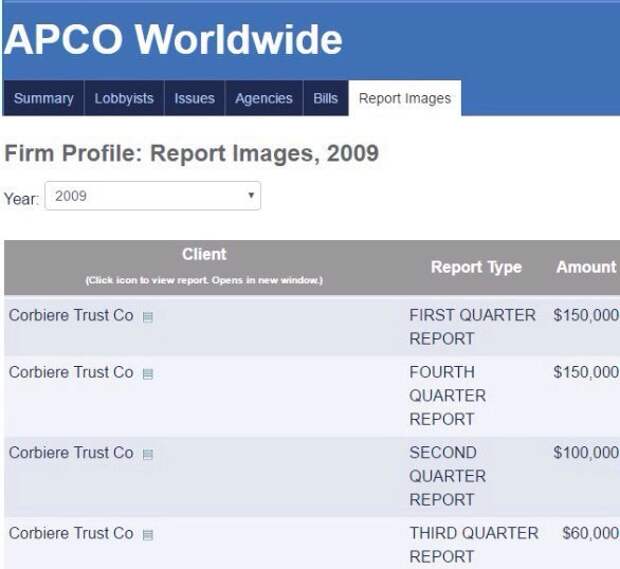Image resolution: width=620 pixels, height=569 pixels.
Task: Click the $150,000 amount in Fourth Quarter row
Action: (586, 372)
